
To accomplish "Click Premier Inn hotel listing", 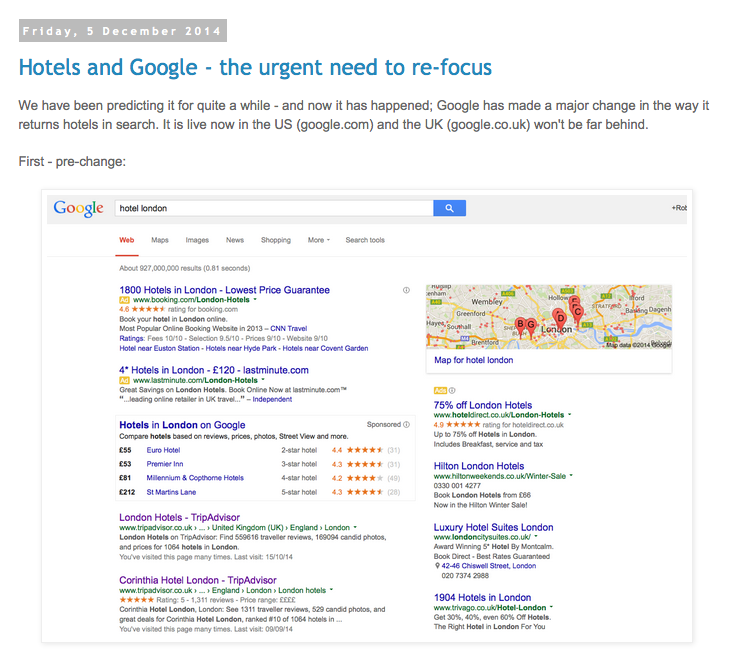I will tap(165, 464).
